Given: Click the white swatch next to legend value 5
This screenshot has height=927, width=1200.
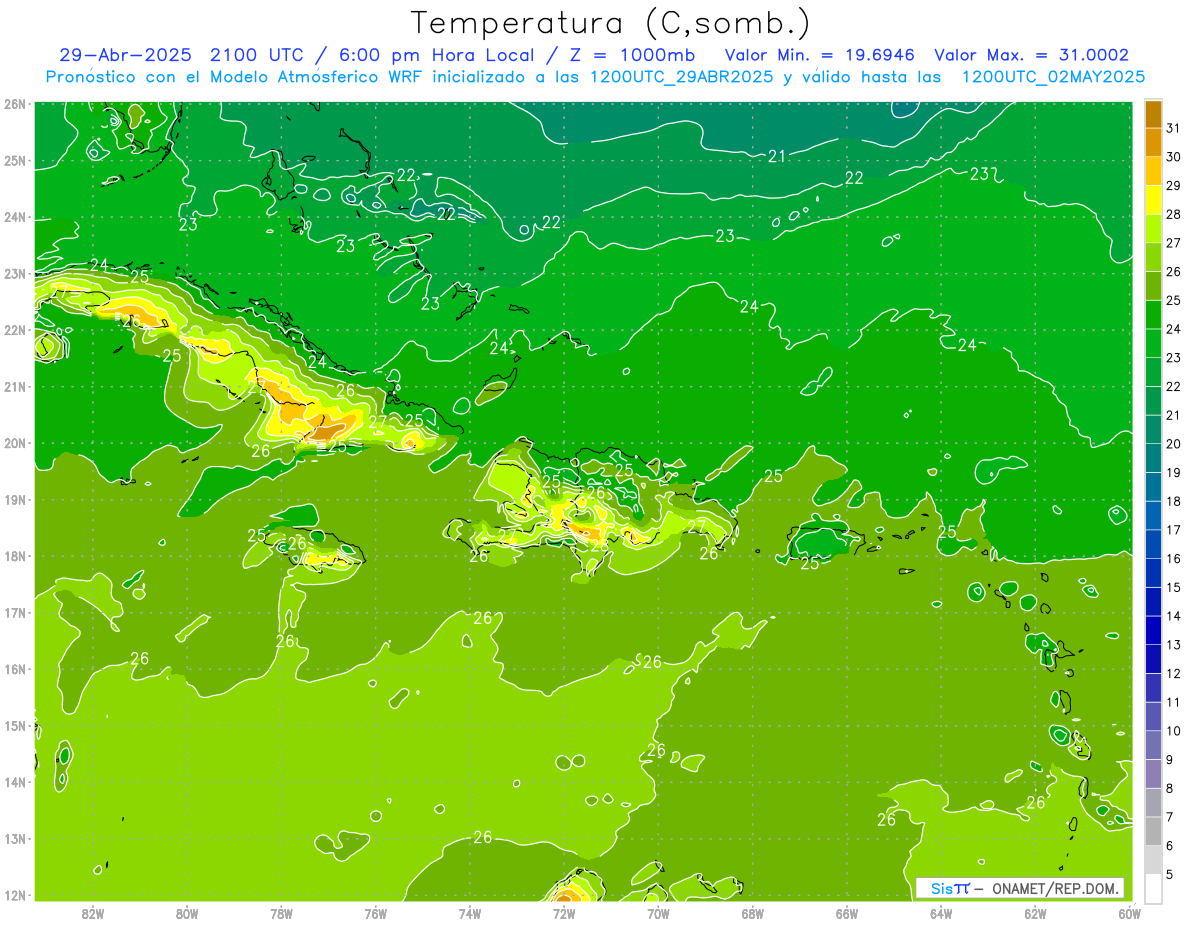Looking at the screenshot, I should point(1153,887).
